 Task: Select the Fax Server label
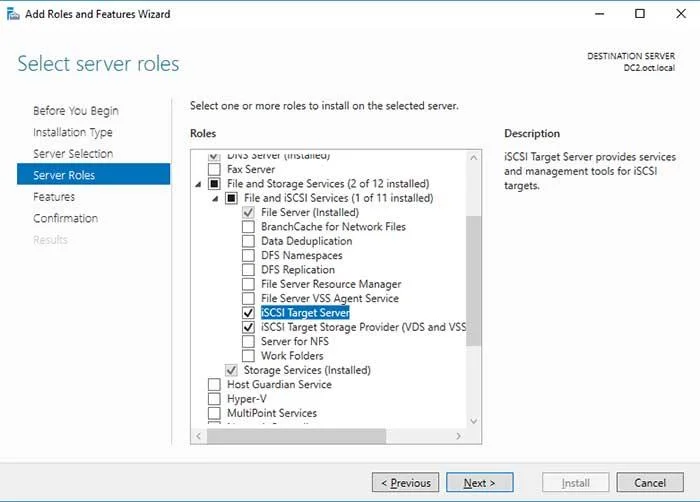tap(251, 169)
